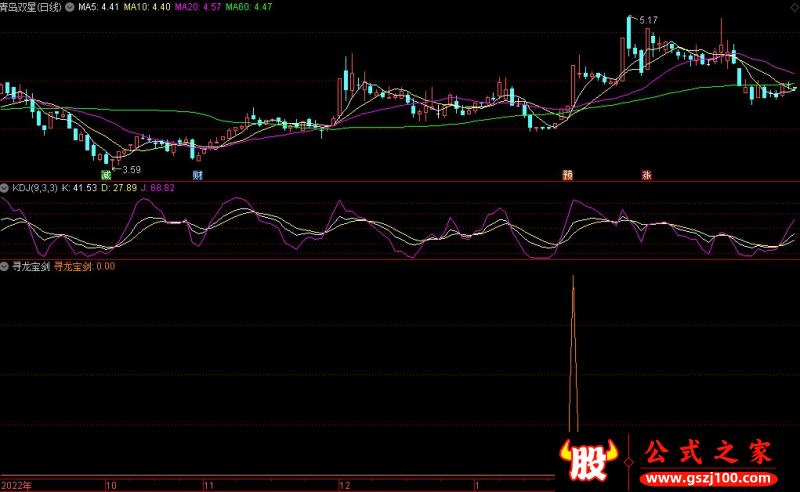Open the KDJ indicator dropdown arrow
Image resolution: width=800 pixels, height=492 pixels.
pos(5,187)
